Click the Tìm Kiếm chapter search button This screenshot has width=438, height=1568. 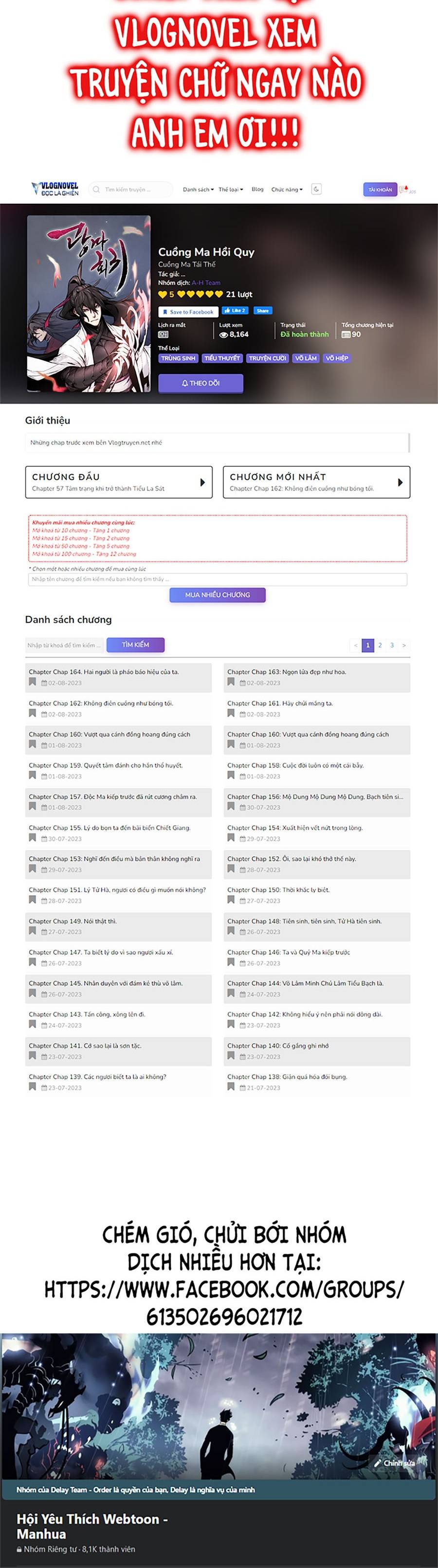135,645
